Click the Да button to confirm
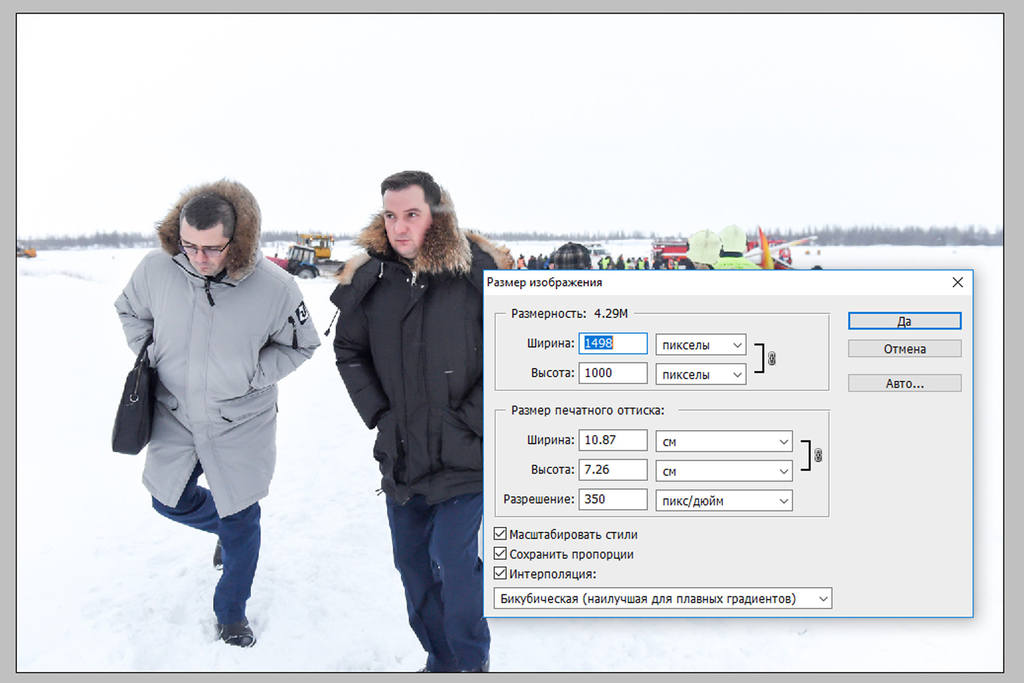Viewport: 1024px width, 683px height. pos(904,321)
